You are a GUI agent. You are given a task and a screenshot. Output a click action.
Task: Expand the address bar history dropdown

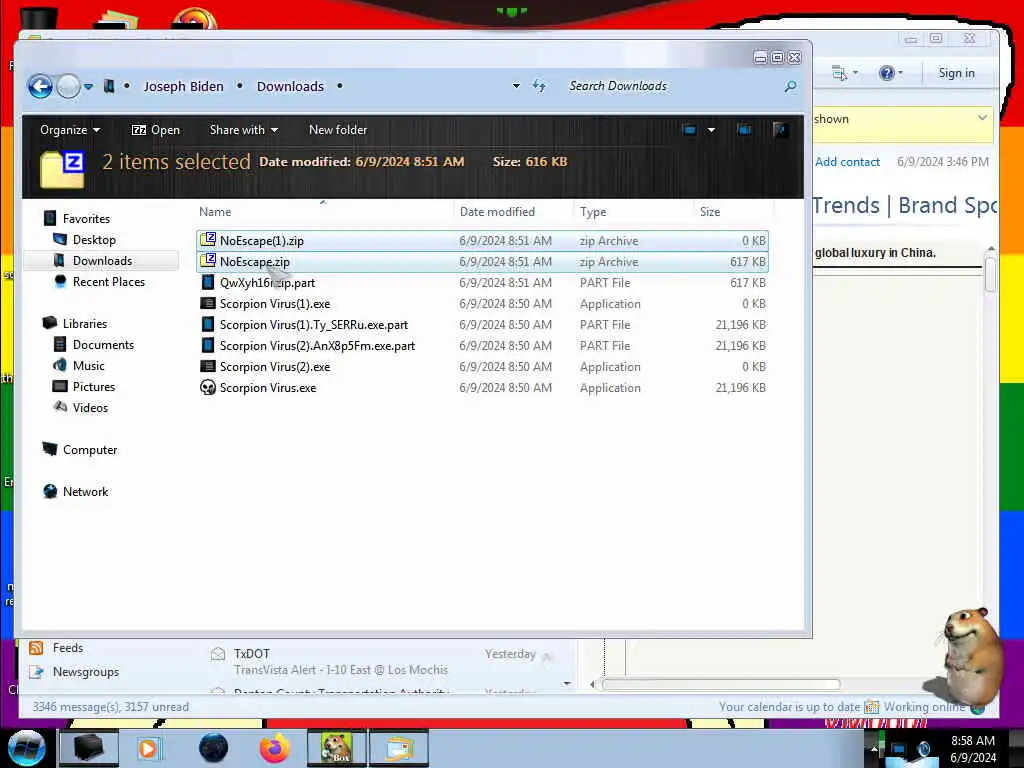click(x=516, y=86)
